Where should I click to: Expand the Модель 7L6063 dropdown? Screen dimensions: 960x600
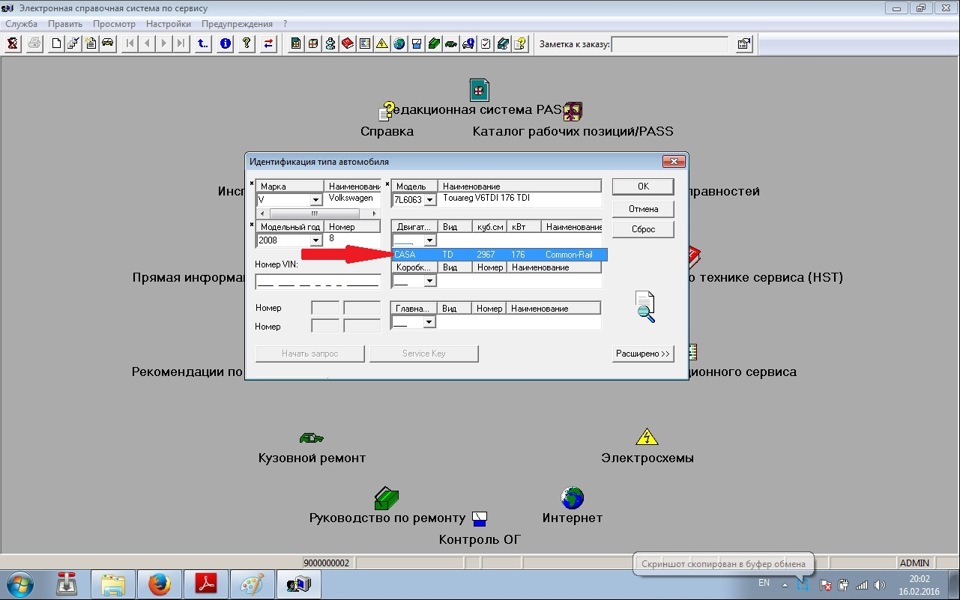(429, 200)
